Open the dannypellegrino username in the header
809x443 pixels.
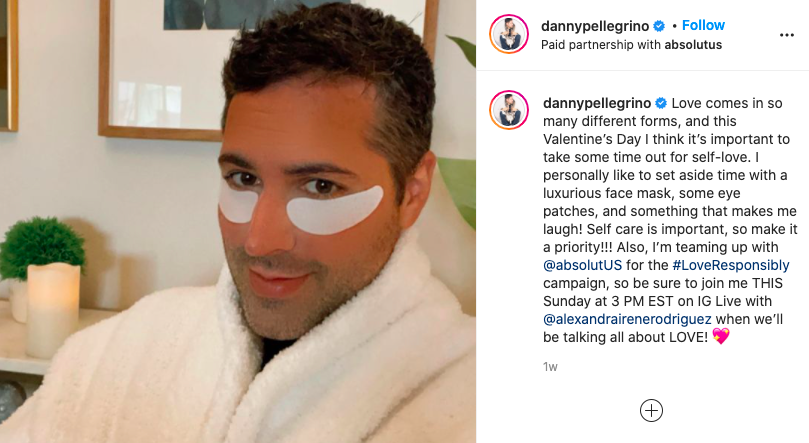click(595, 26)
